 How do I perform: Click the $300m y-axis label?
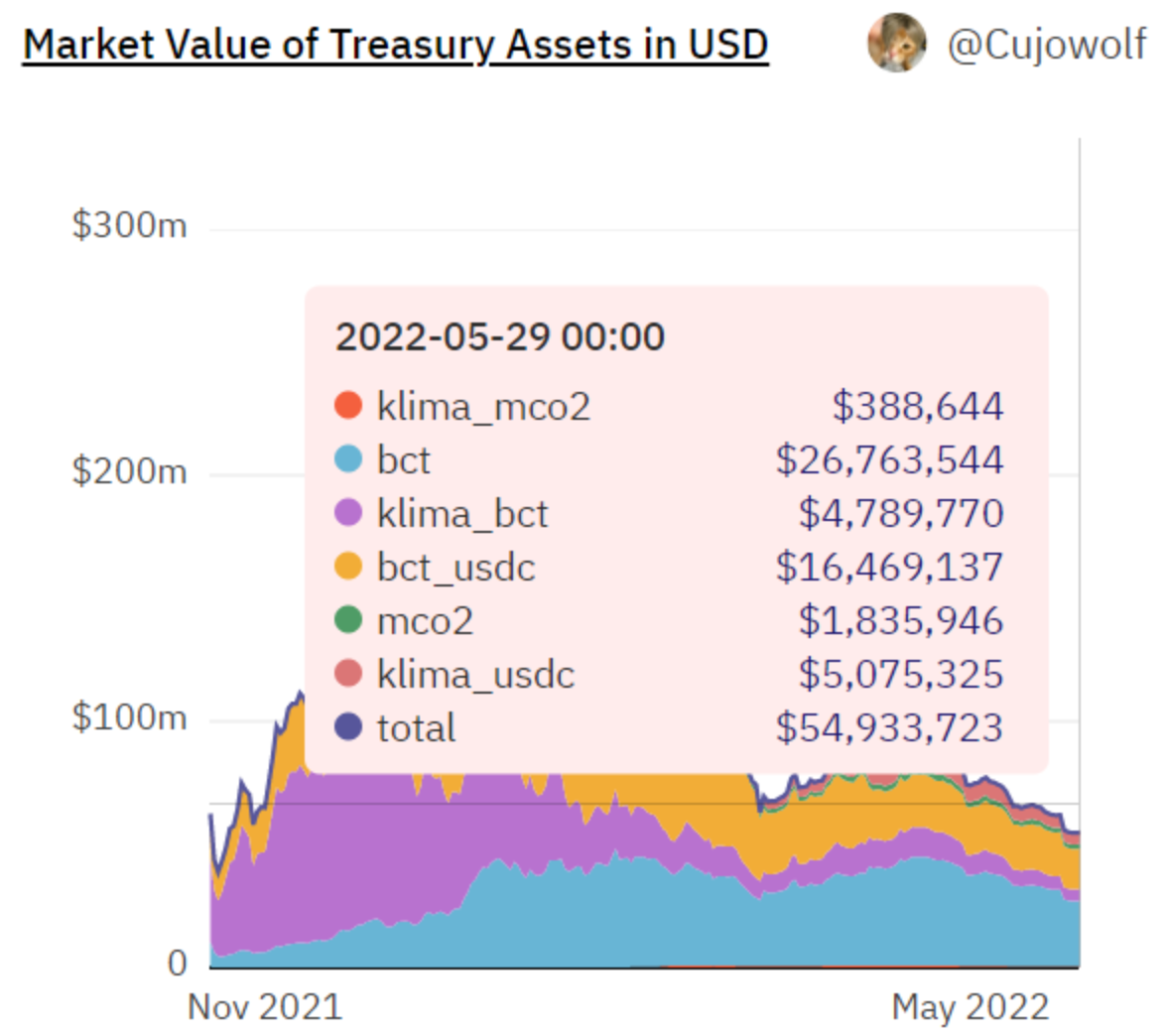(129, 226)
